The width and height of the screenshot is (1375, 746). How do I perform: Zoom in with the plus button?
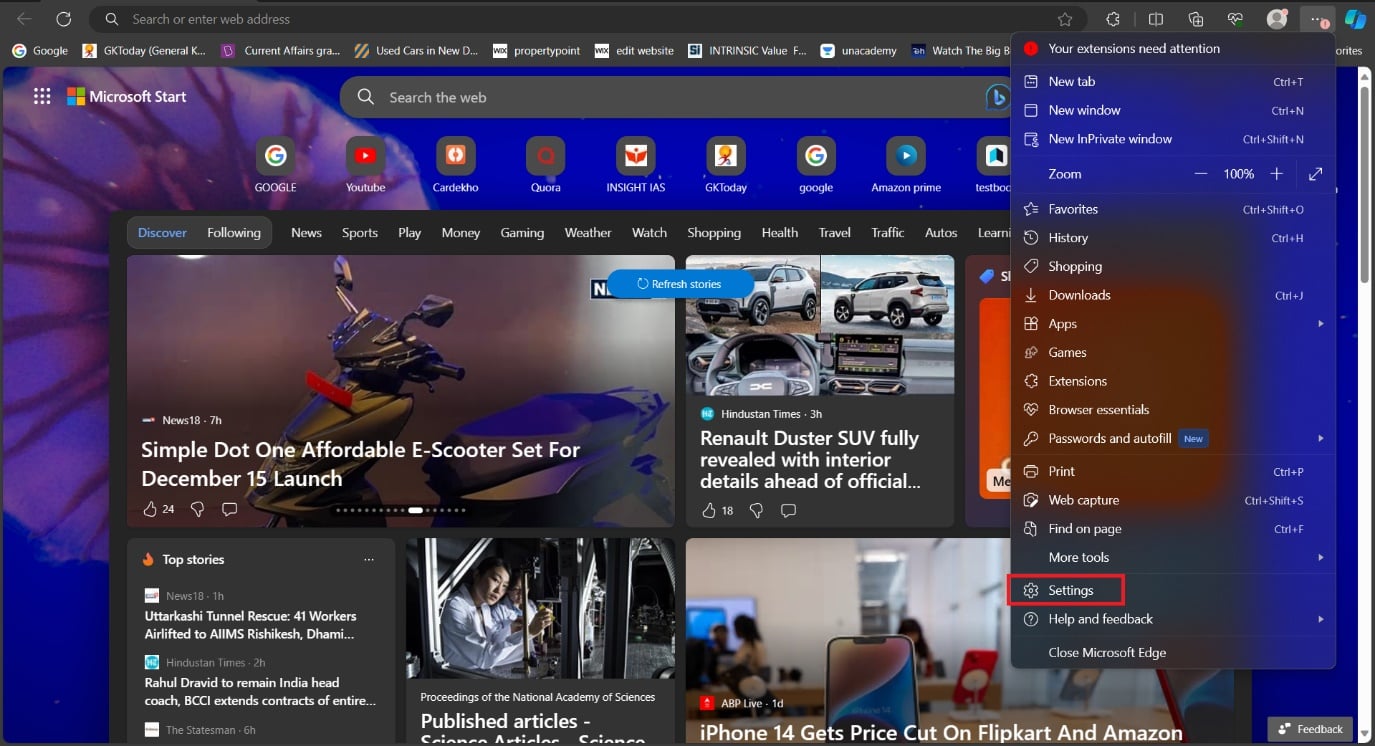(x=1276, y=174)
